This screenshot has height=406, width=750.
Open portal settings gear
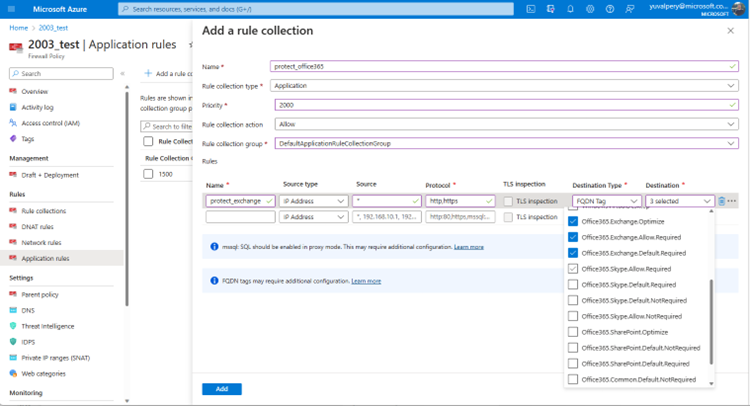click(x=590, y=9)
